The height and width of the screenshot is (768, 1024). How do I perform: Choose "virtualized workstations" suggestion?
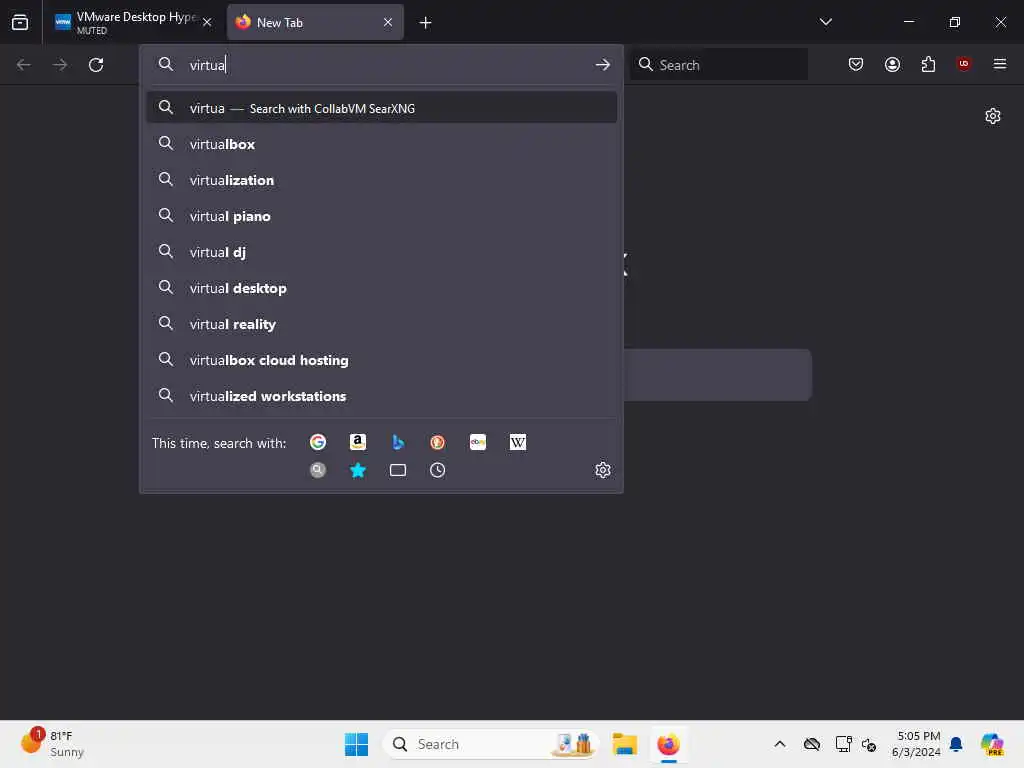tap(381, 396)
